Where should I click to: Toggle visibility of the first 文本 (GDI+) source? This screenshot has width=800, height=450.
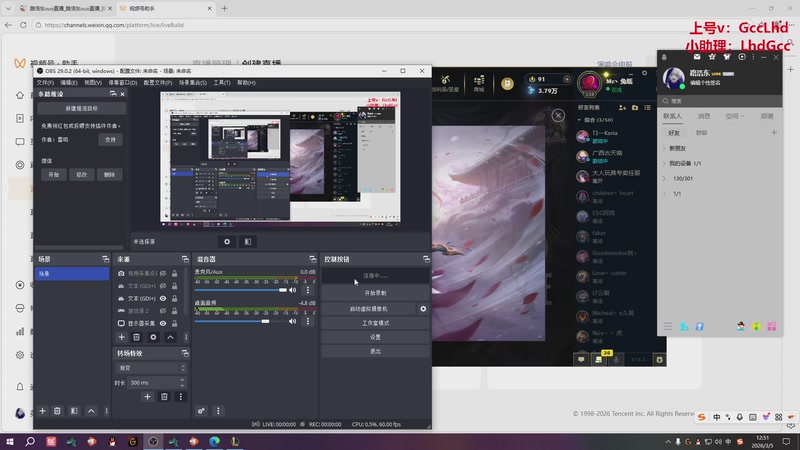(x=163, y=286)
